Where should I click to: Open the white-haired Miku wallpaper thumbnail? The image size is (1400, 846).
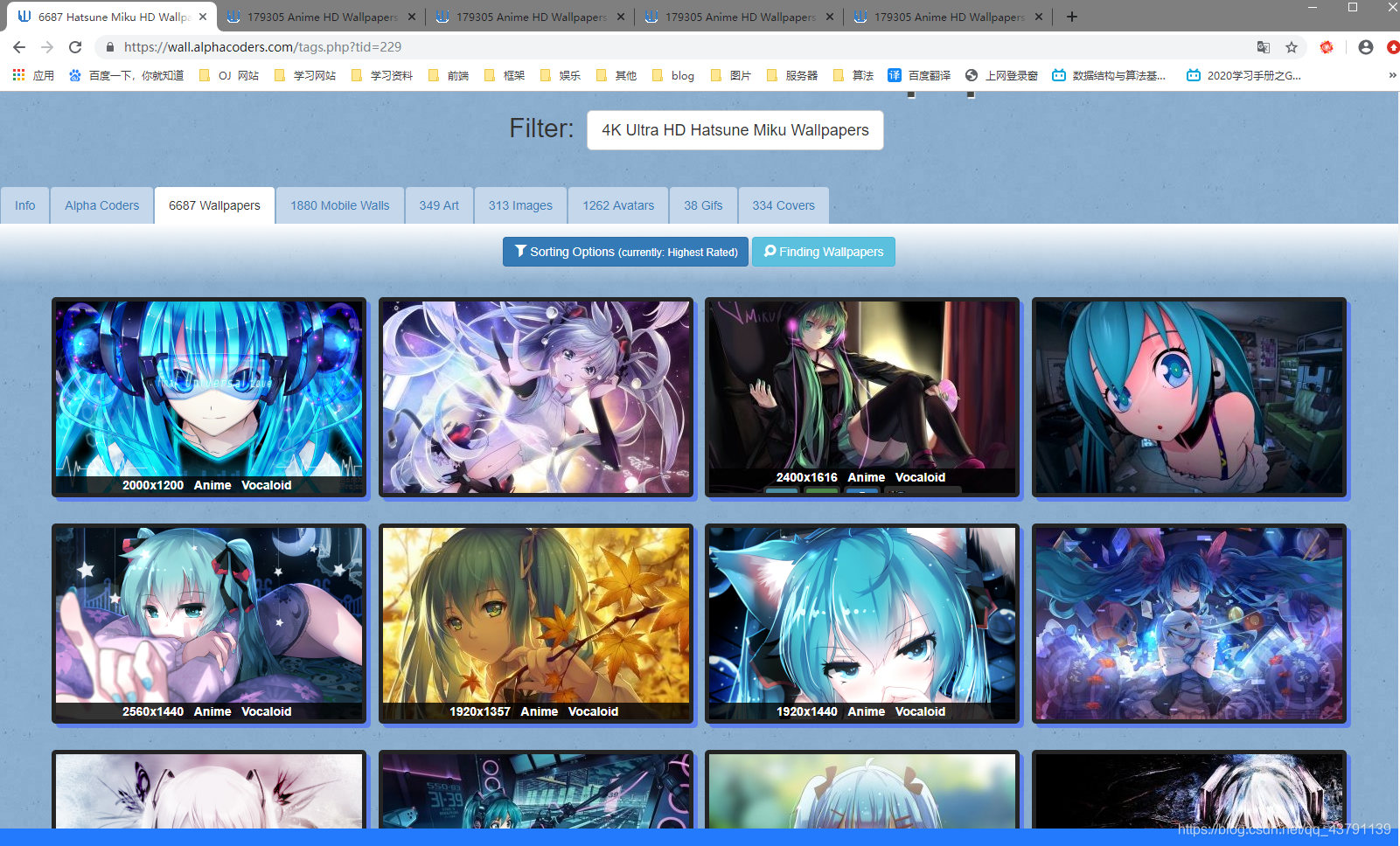[x=536, y=398]
